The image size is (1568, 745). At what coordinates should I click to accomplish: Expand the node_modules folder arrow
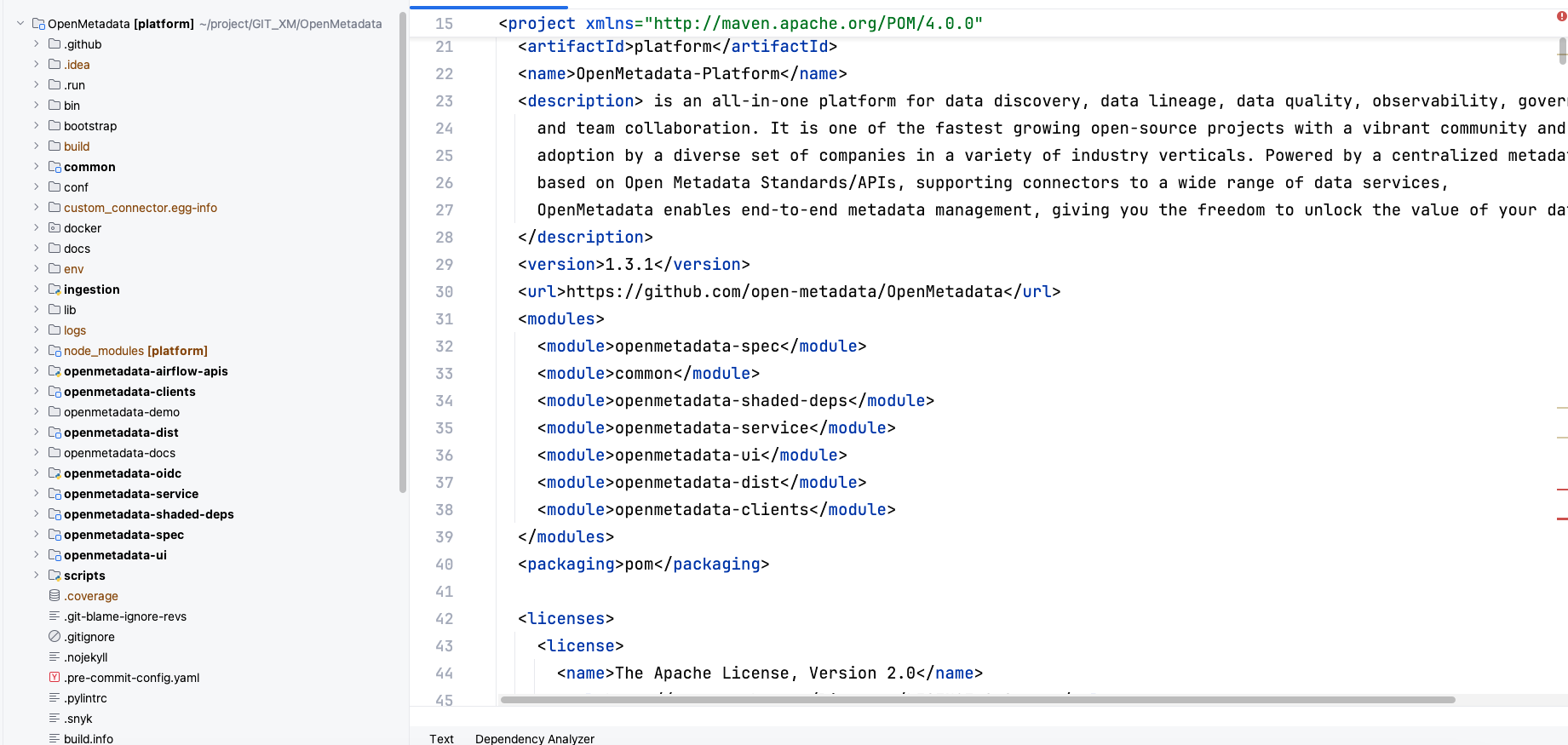point(36,351)
